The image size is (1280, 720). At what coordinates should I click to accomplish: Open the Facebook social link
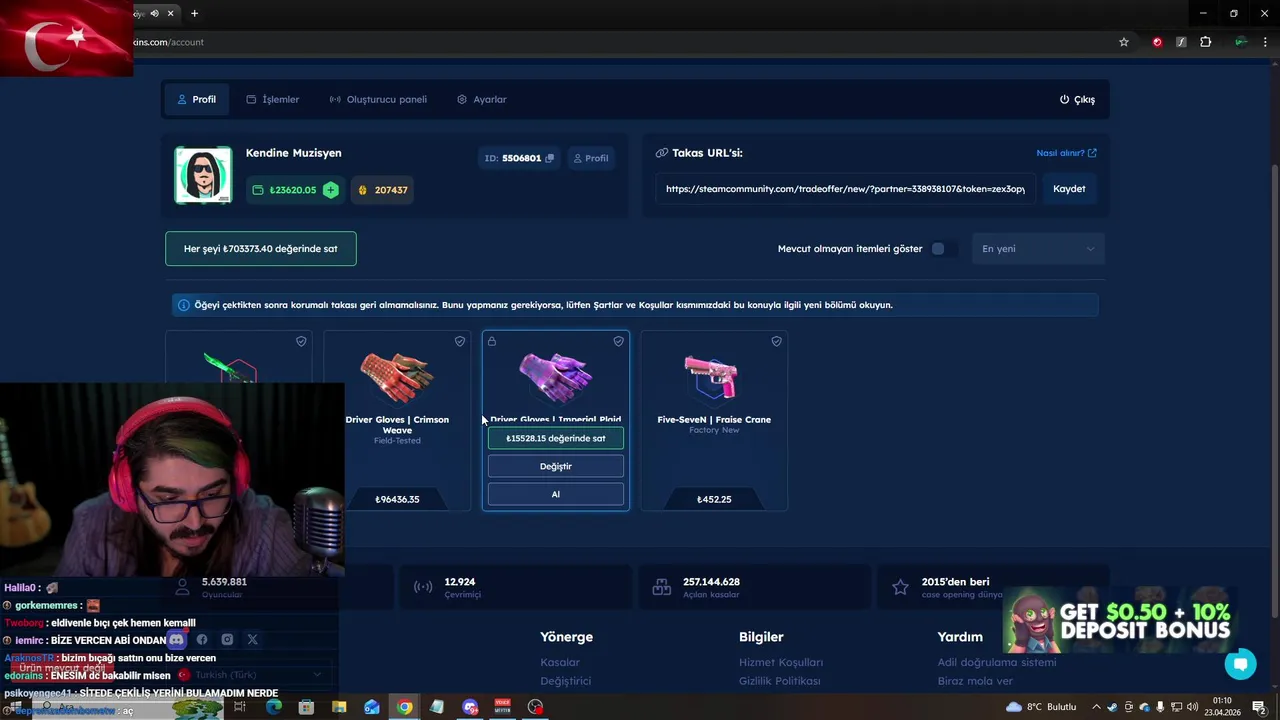[x=202, y=639]
